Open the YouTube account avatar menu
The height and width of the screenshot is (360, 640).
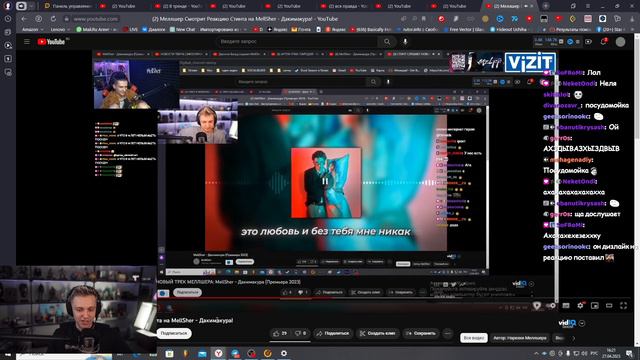[x=620, y=42]
